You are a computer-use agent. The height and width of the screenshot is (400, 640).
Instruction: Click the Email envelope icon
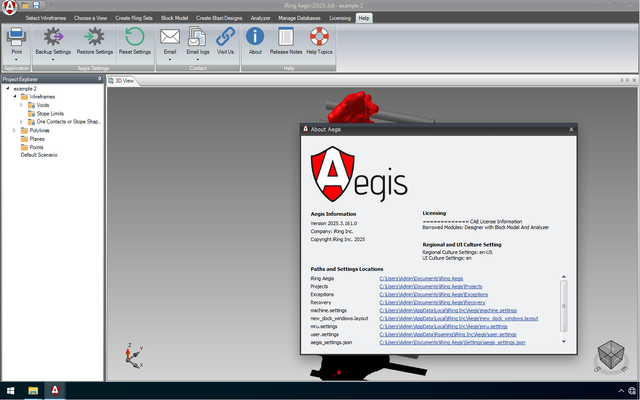[170, 36]
